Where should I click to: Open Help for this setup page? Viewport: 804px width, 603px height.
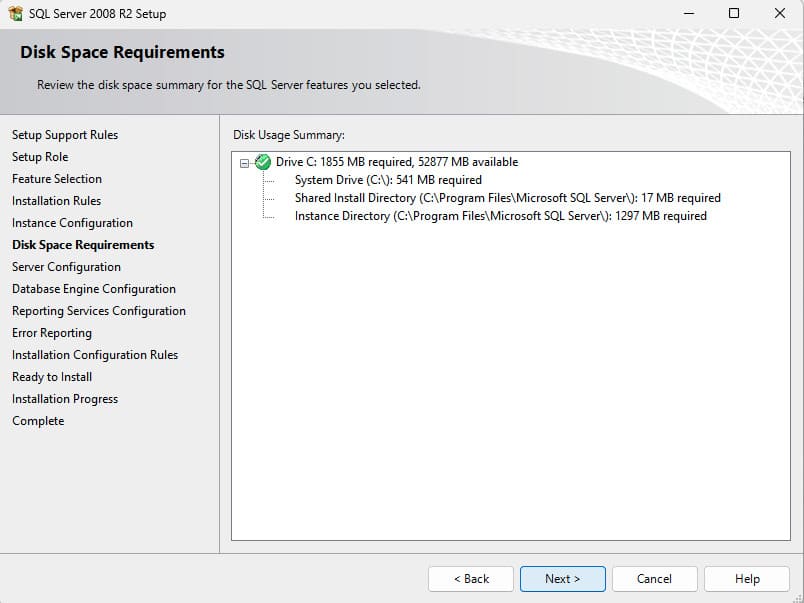click(746, 579)
